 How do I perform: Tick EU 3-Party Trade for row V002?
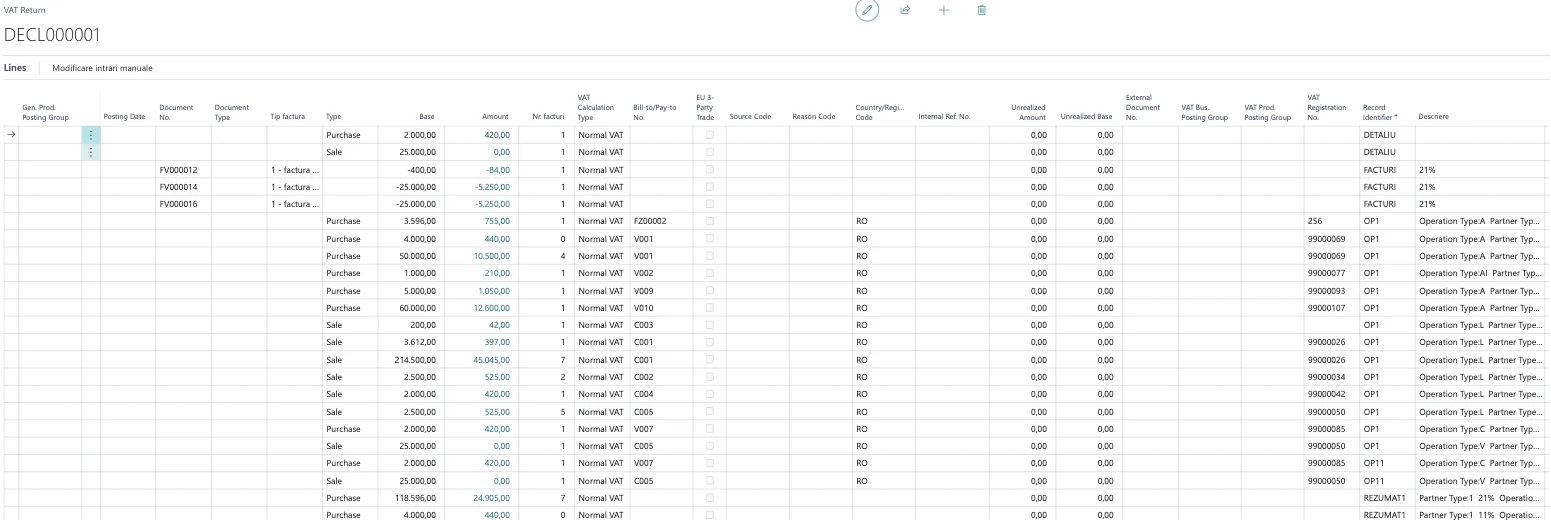(x=709, y=273)
